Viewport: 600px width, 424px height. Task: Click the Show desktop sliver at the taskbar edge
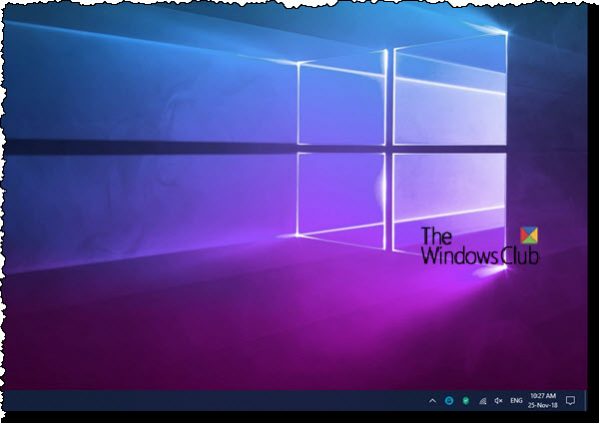tap(585, 401)
